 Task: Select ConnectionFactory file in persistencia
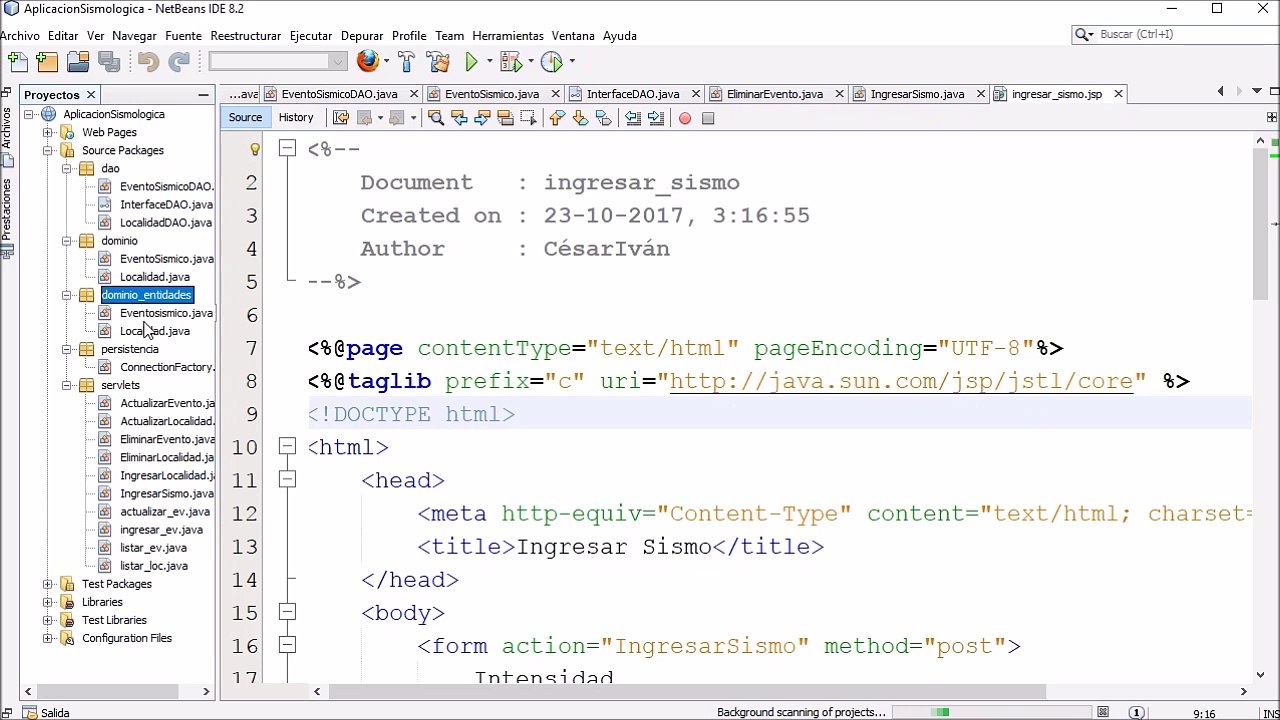(x=166, y=367)
